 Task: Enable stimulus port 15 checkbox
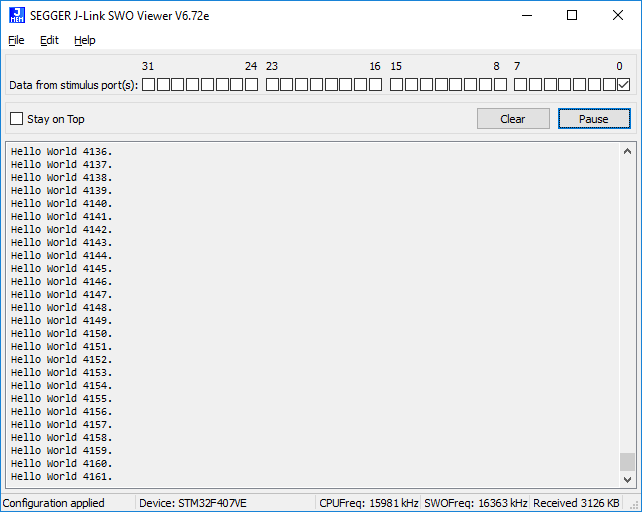point(396,85)
